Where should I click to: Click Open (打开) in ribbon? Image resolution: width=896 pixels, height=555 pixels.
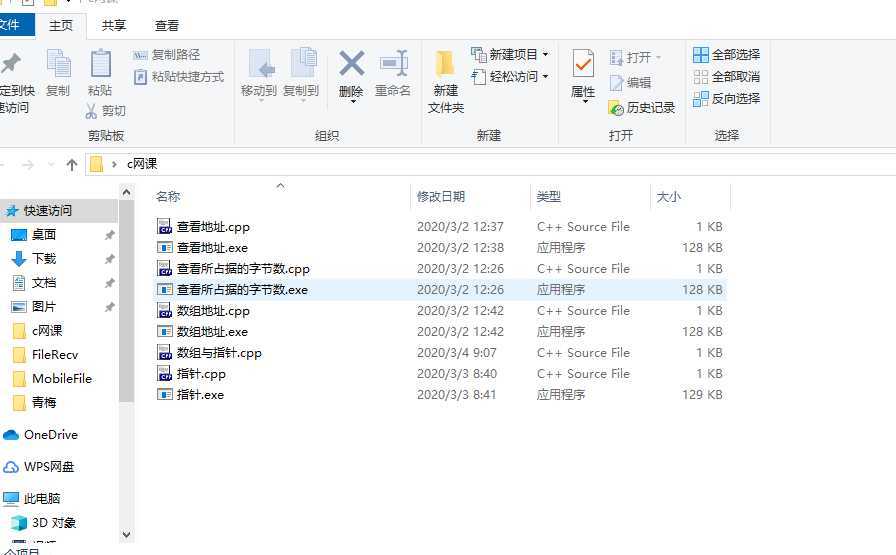click(x=635, y=57)
